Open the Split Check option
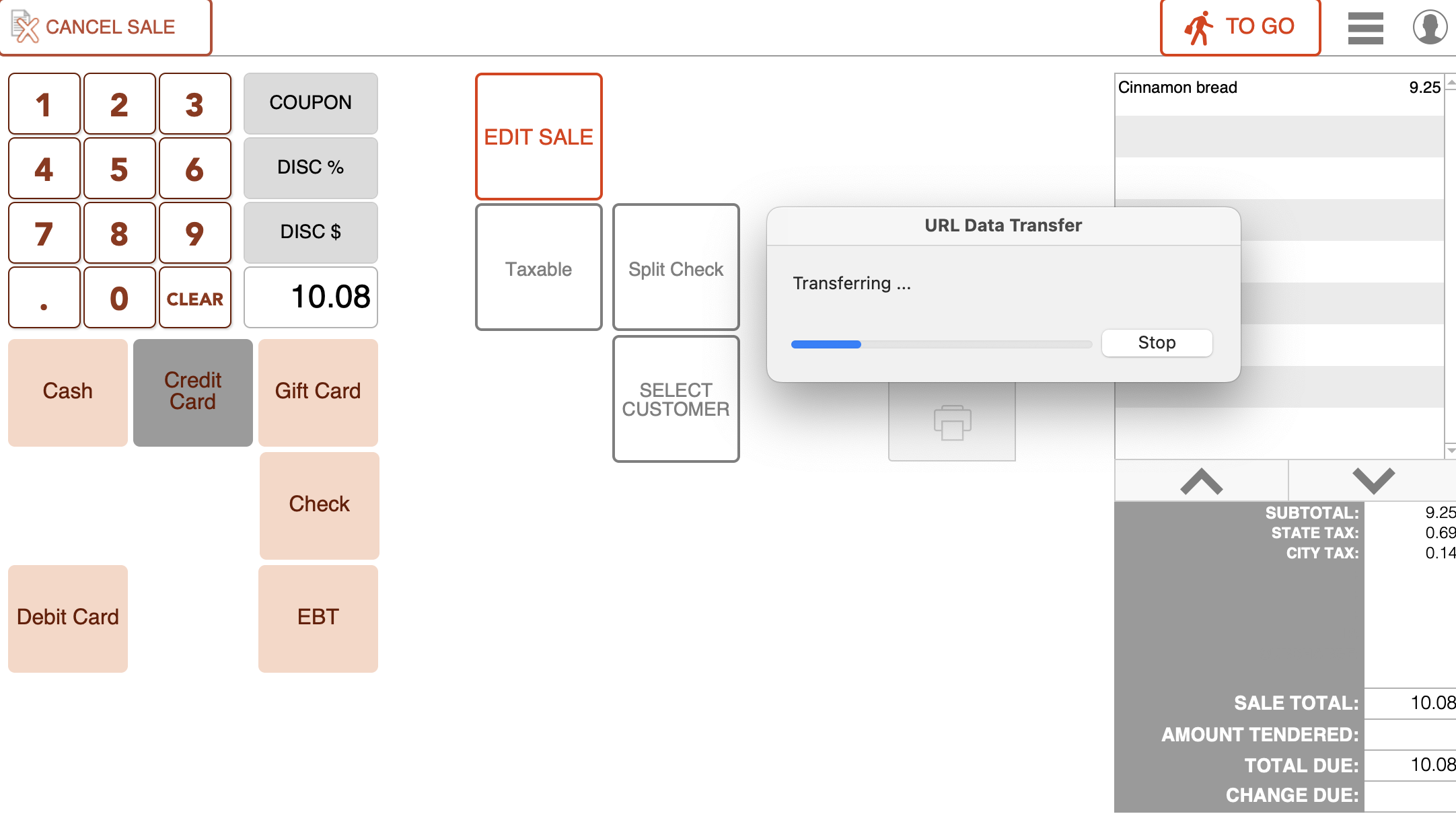The width and height of the screenshot is (1456, 814). pos(676,268)
